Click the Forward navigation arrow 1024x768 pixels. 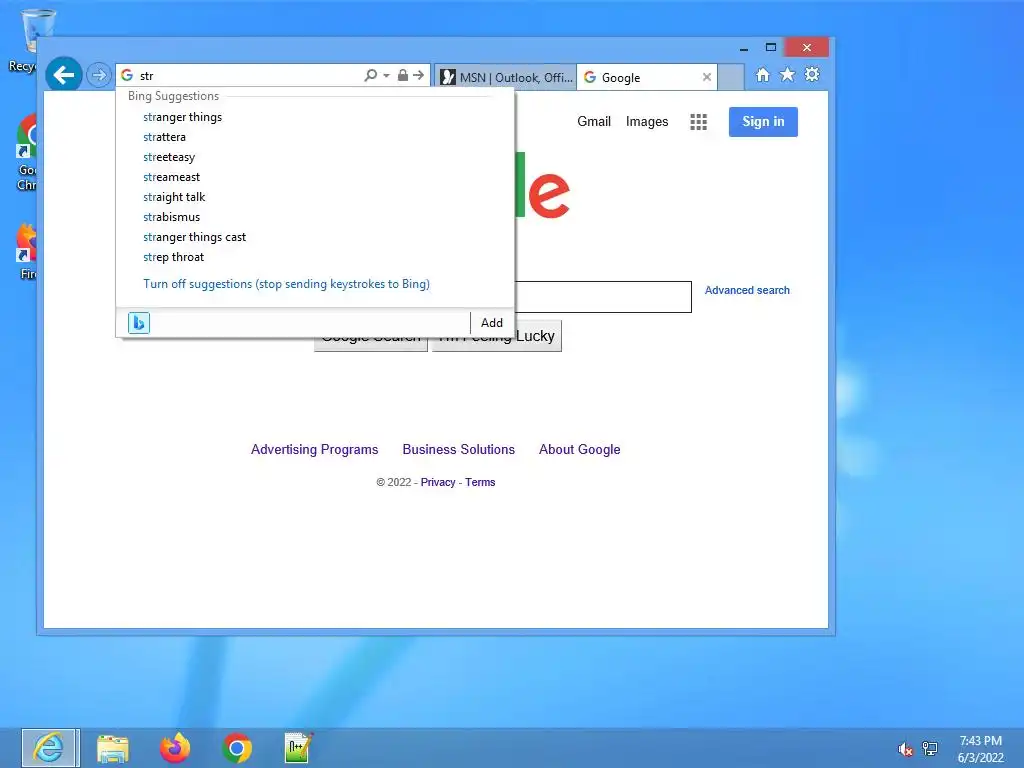pyautogui.click(x=99, y=75)
